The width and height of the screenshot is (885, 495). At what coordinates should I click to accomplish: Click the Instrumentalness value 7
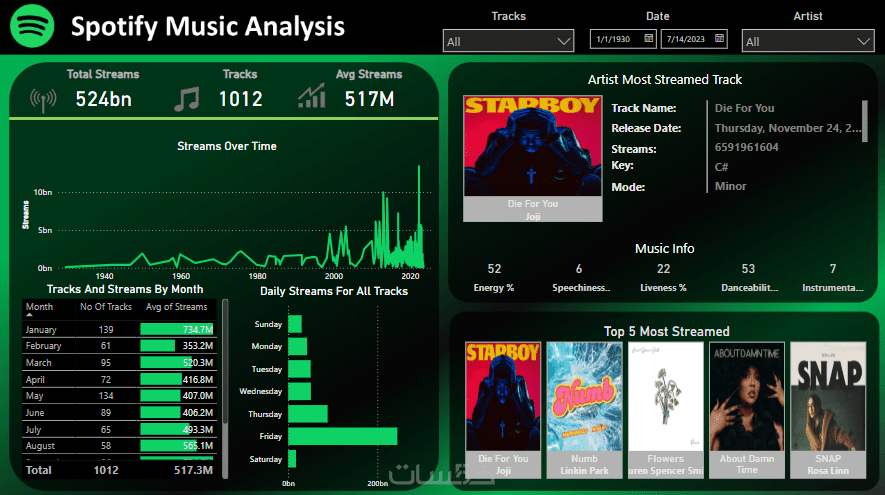click(x=833, y=269)
